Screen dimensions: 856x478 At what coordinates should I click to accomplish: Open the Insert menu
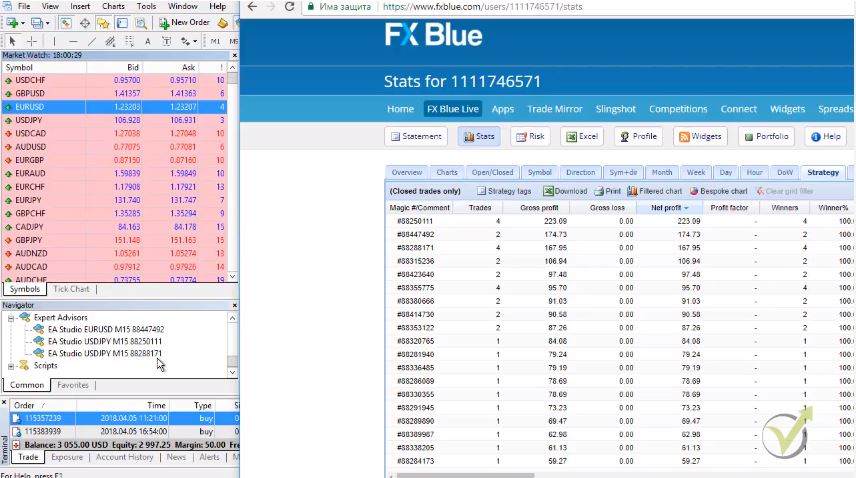[x=80, y=6]
